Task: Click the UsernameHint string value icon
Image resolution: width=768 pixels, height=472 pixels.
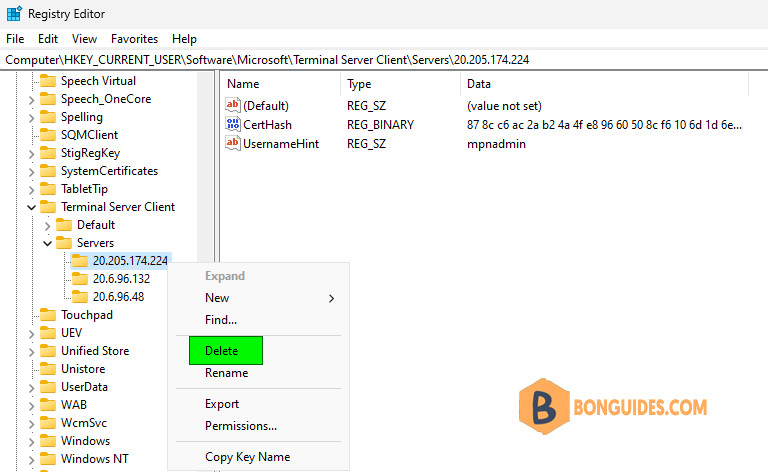Action: coord(233,143)
